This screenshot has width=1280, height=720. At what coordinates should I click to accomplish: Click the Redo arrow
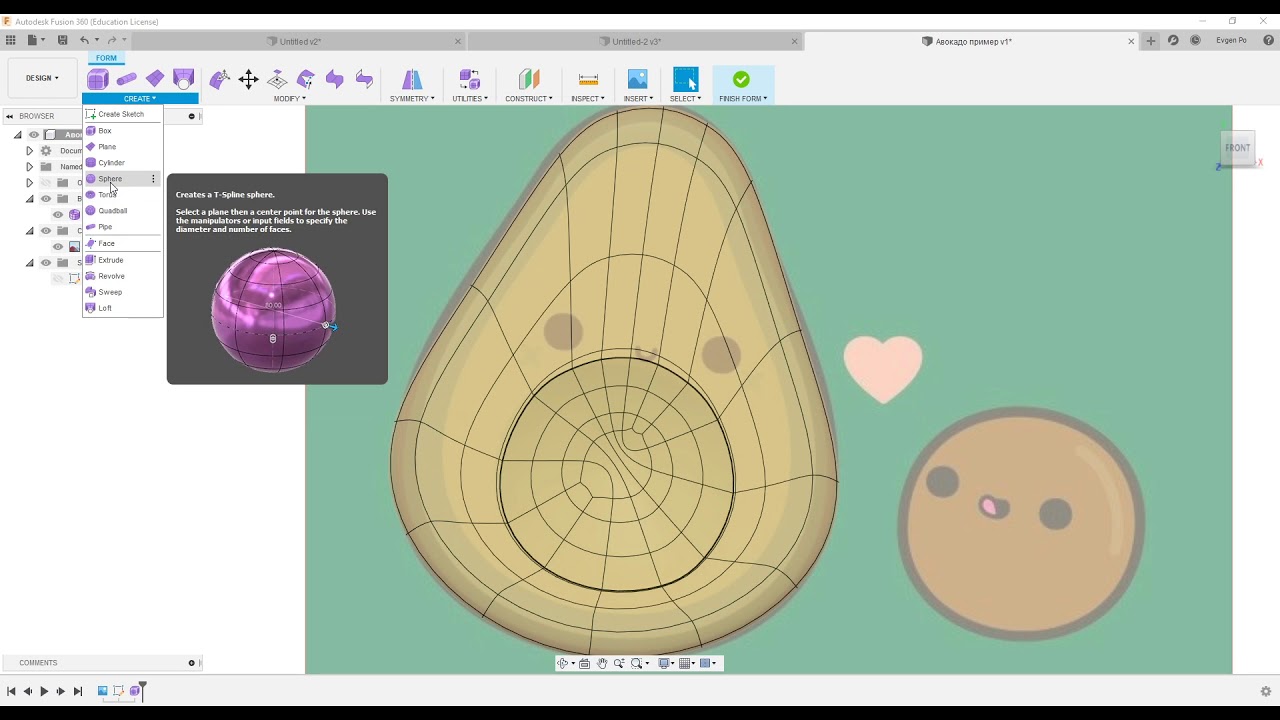click(x=112, y=41)
